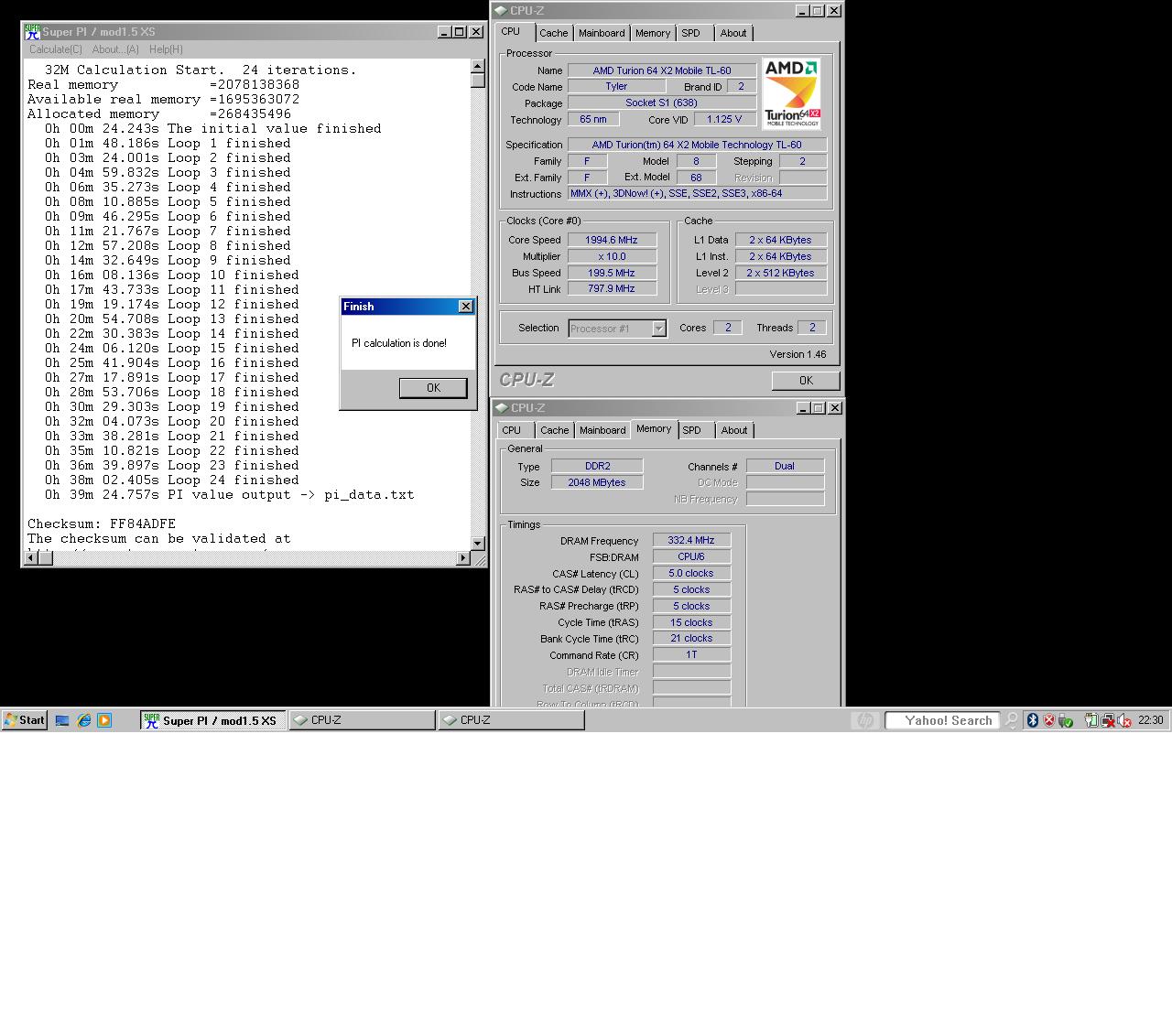
Task: Maximize the Super PI window
Action: [460, 32]
